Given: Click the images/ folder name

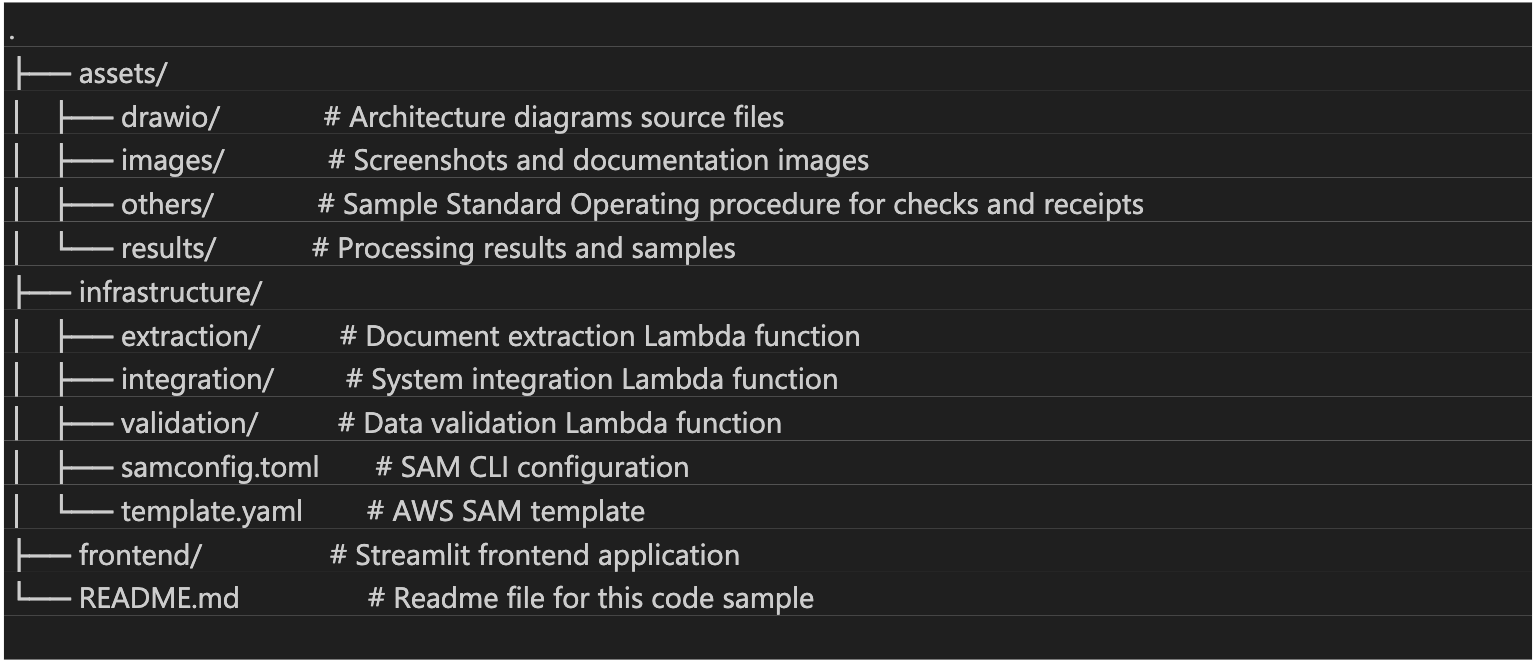Looking at the screenshot, I should coord(172,161).
